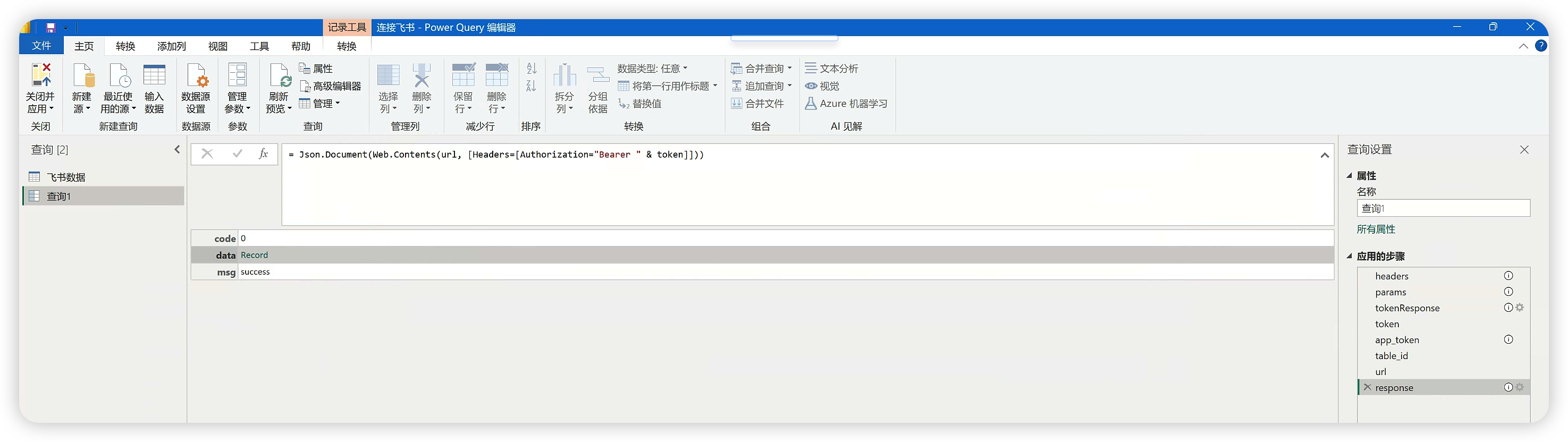Viewport: 1568px width, 442px height.
Task: Switch to the Home (主页) tab
Action: pos(84,46)
